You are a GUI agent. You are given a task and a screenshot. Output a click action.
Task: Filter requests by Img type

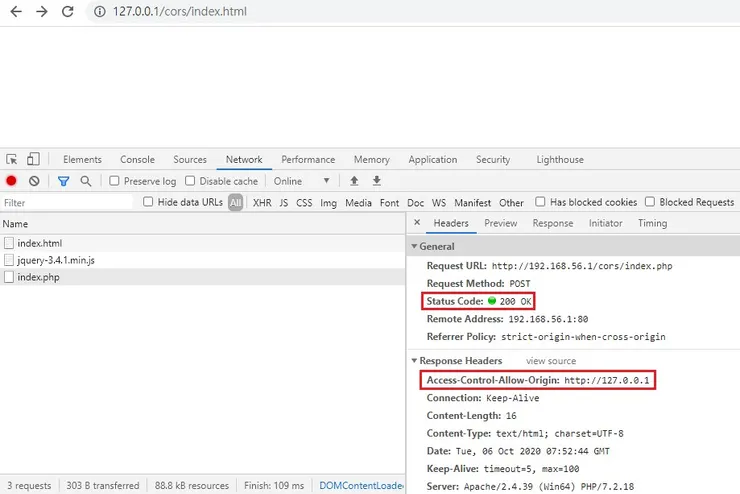(328, 203)
